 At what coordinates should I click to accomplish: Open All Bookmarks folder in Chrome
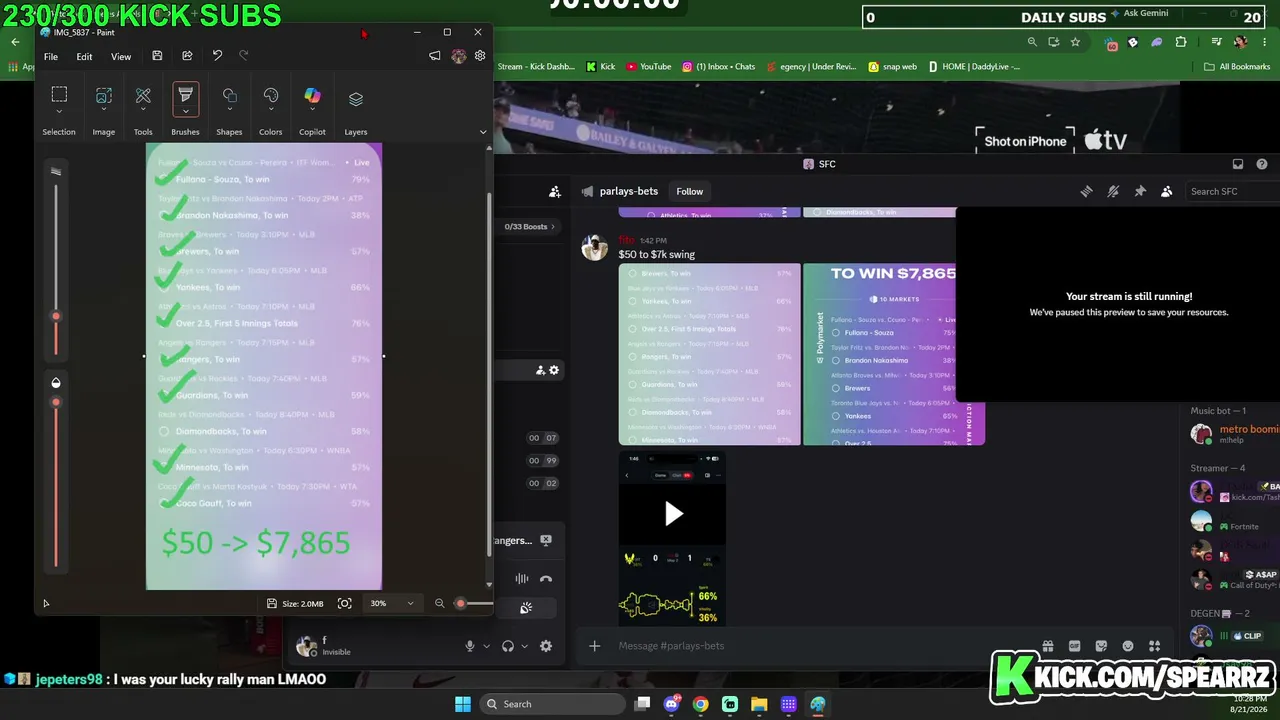pyautogui.click(x=1237, y=67)
